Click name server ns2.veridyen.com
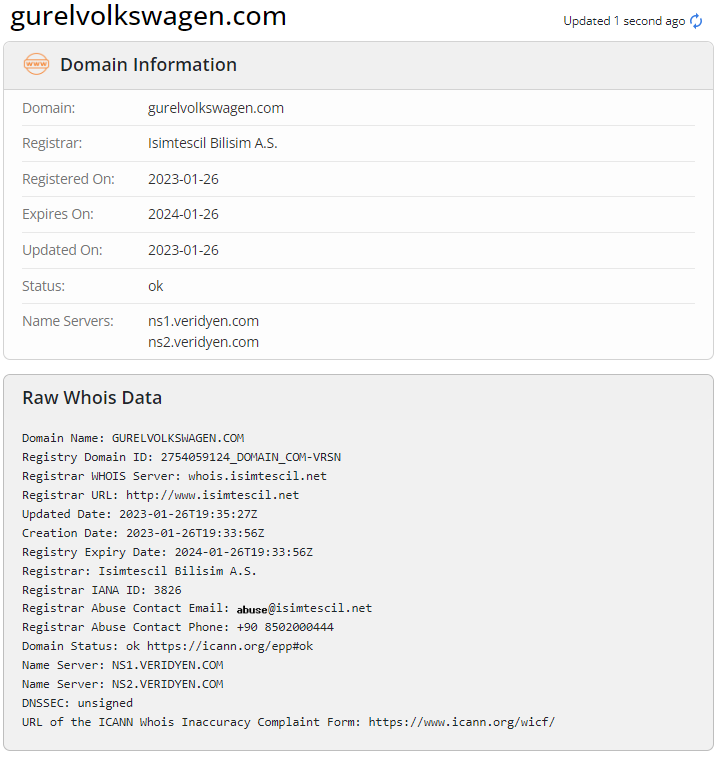The image size is (721, 760). [204, 342]
